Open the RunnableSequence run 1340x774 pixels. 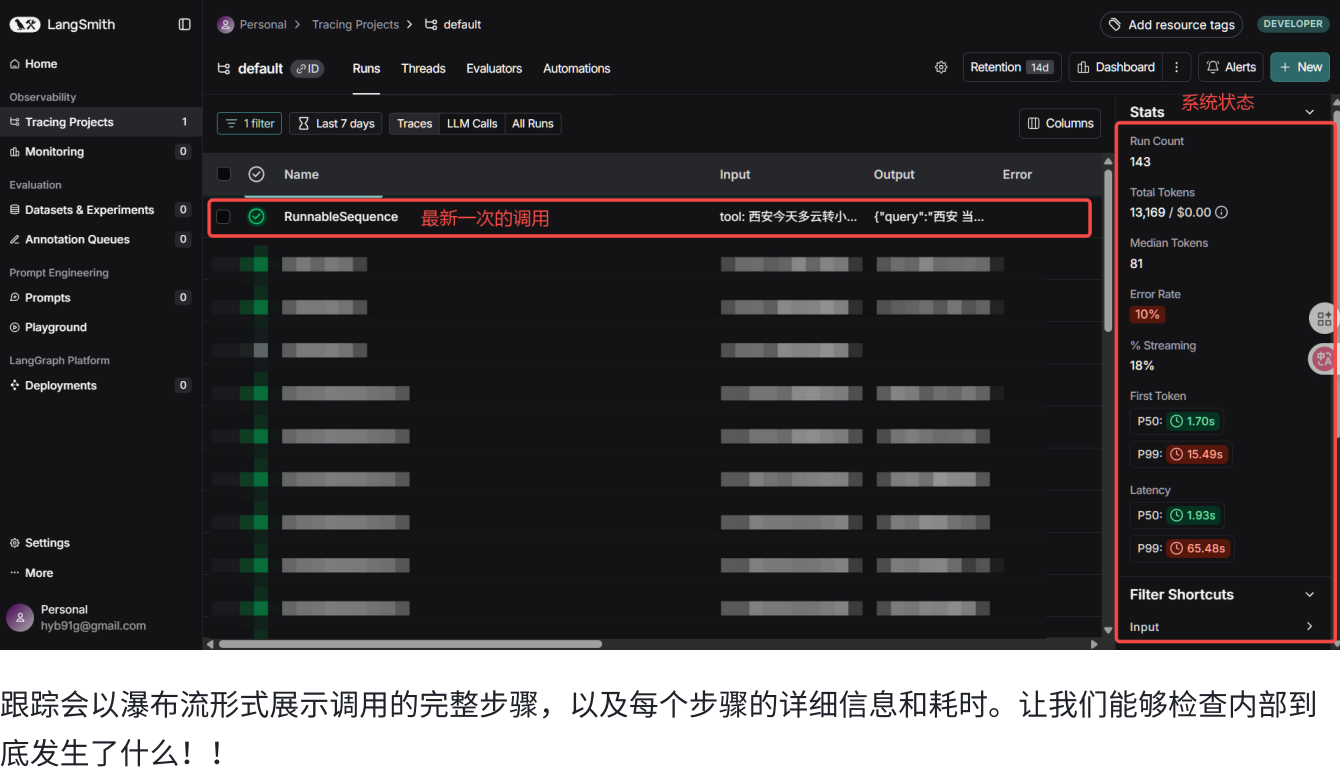pos(341,216)
